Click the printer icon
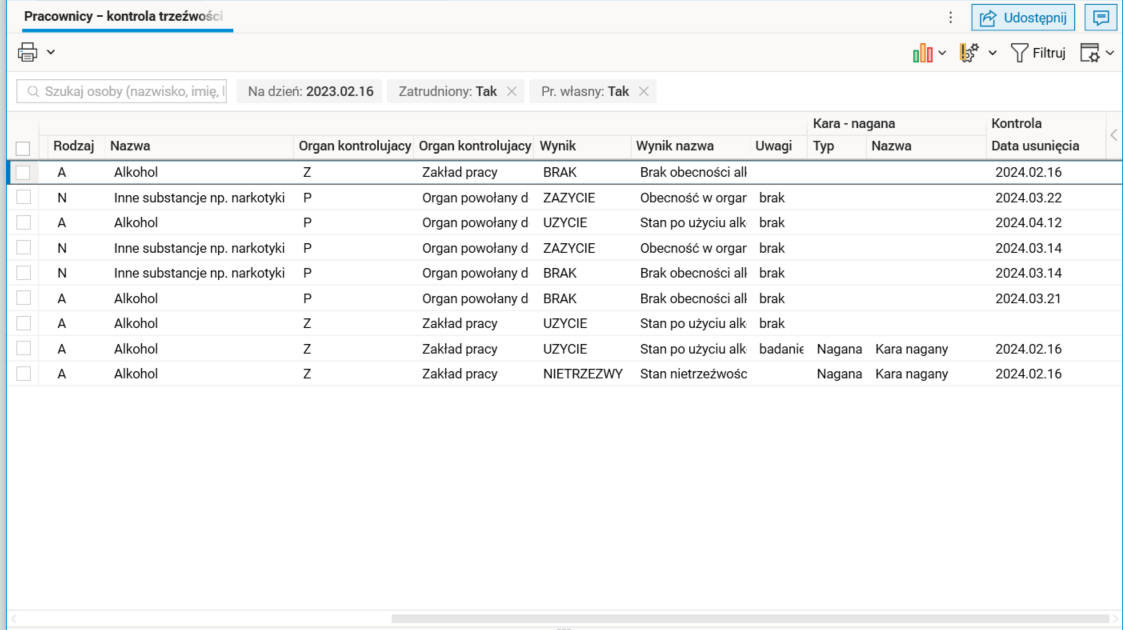The width and height of the screenshot is (1123, 630). (x=27, y=52)
